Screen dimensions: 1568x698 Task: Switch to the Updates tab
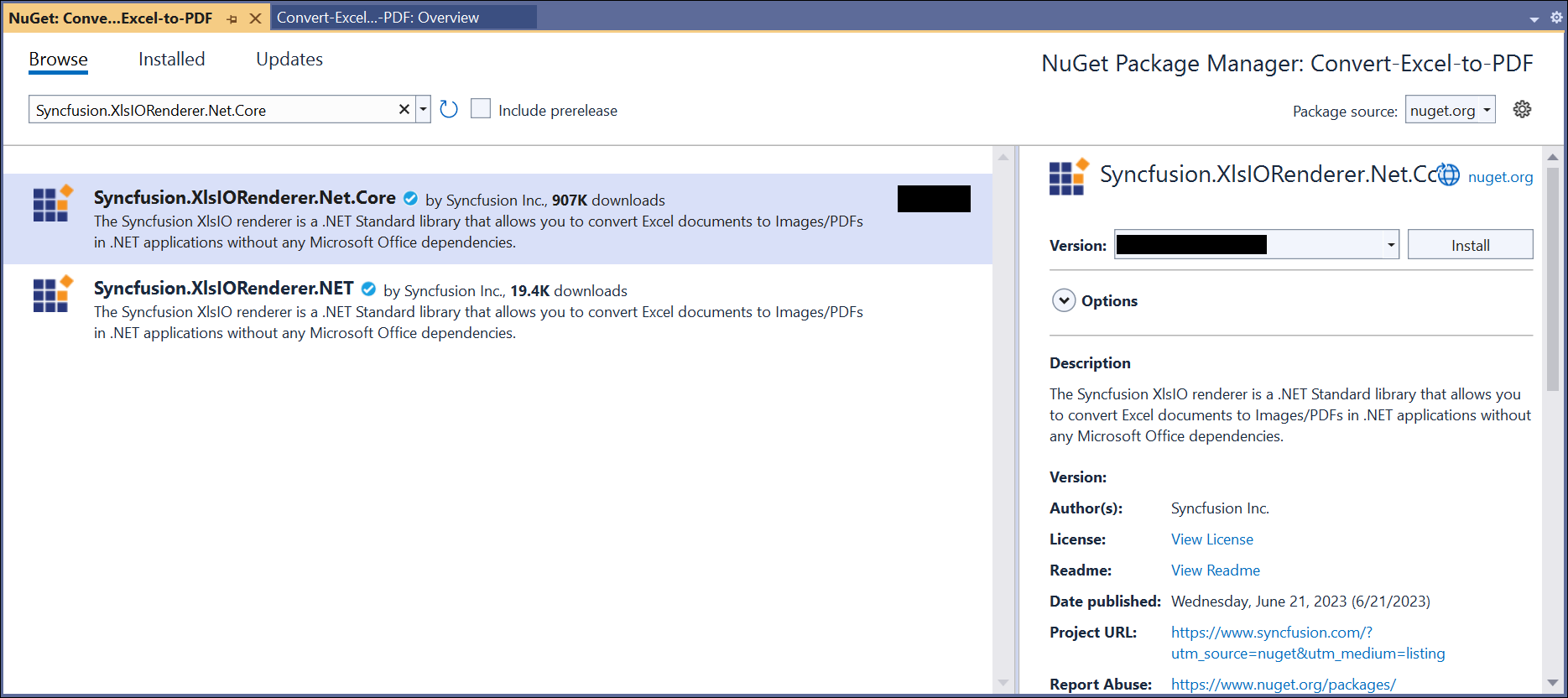289,60
